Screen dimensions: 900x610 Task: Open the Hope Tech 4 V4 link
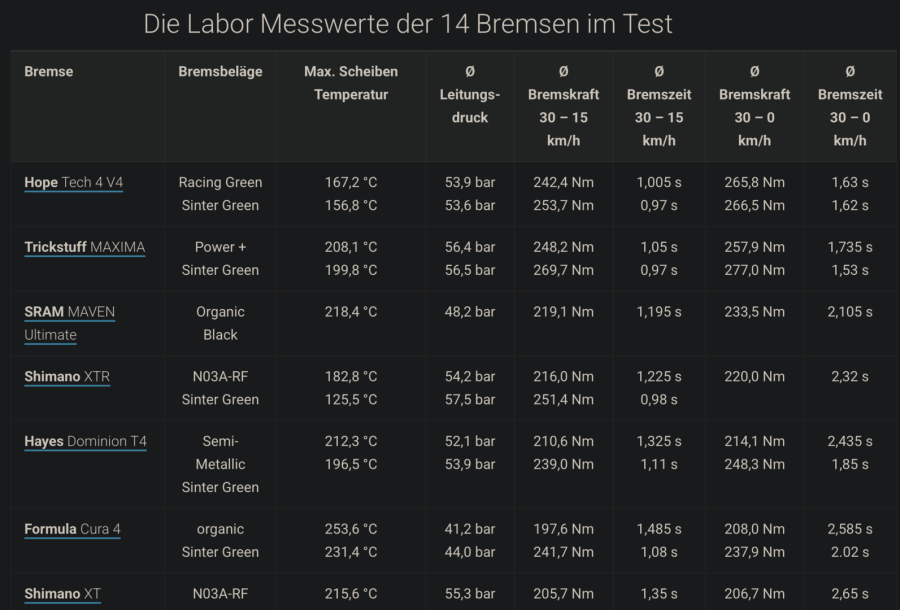[x=74, y=183]
